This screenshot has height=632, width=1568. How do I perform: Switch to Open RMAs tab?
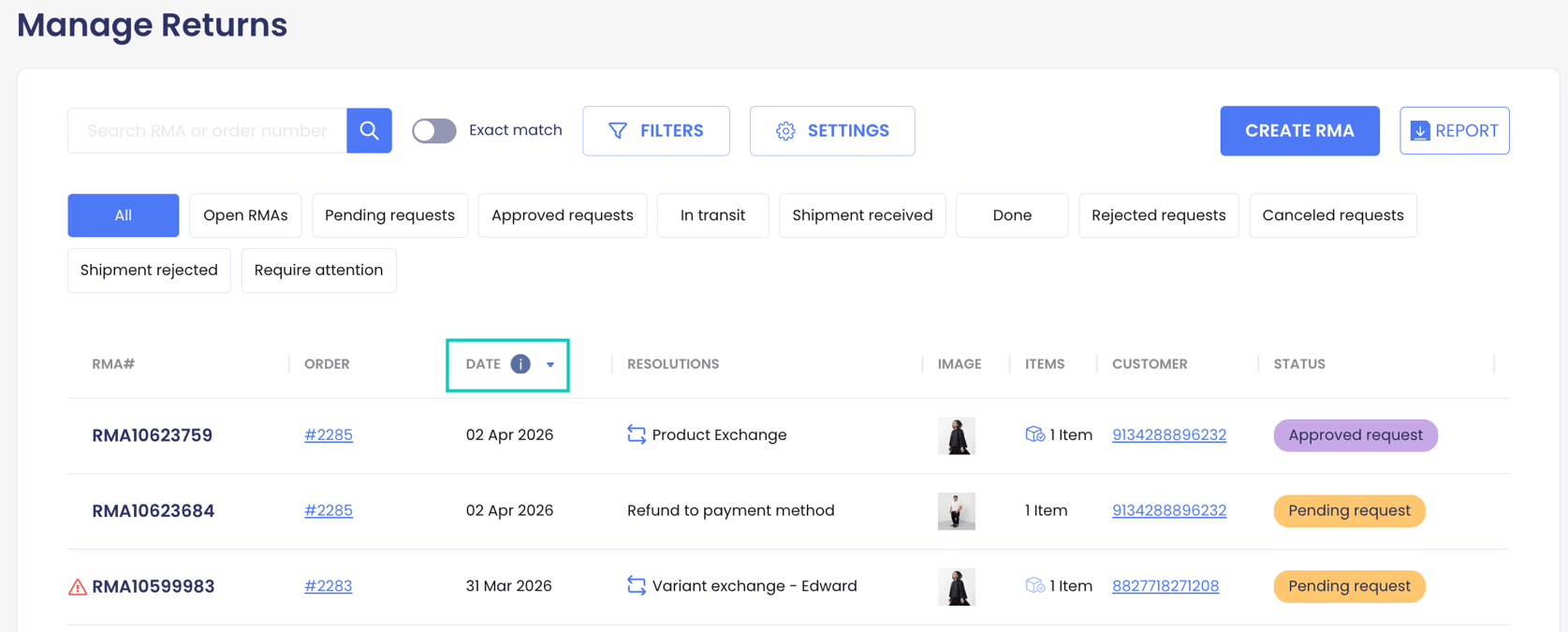click(x=245, y=215)
